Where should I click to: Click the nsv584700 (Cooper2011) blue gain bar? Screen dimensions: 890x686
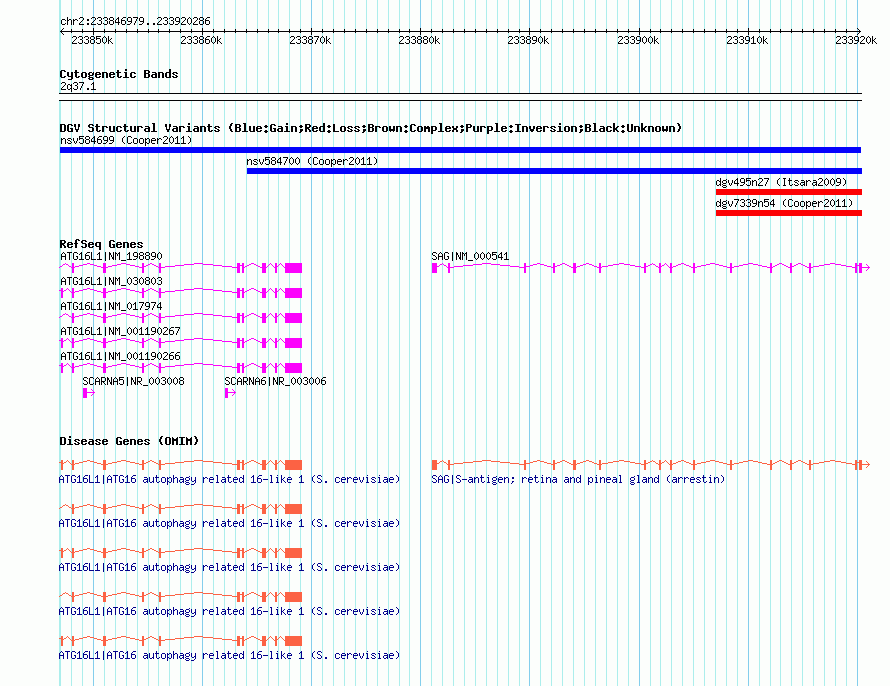(554, 171)
